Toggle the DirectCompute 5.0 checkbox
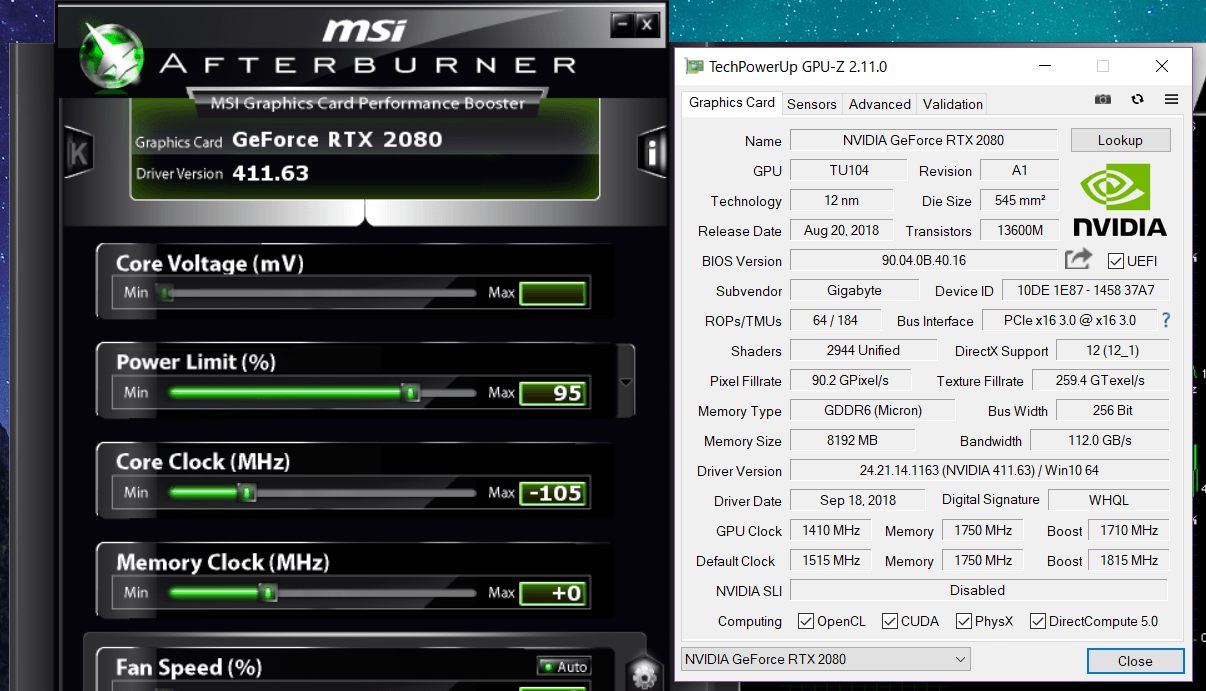Image resolution: width=1206 pixels, height=691 pixels. click(x=1037, y=621)
